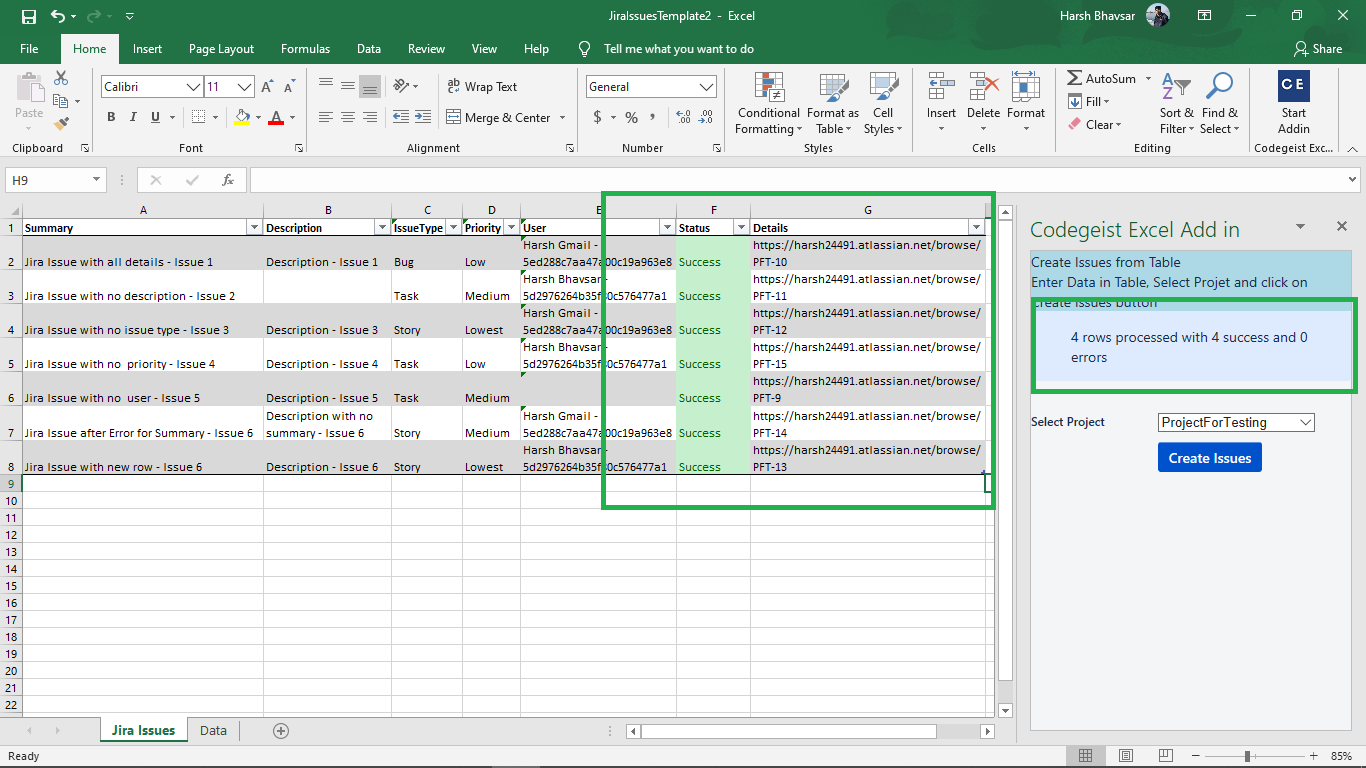1366x768 pixels.
Task: Apply the yellow fill color bucket
Action: pos(242,118)
